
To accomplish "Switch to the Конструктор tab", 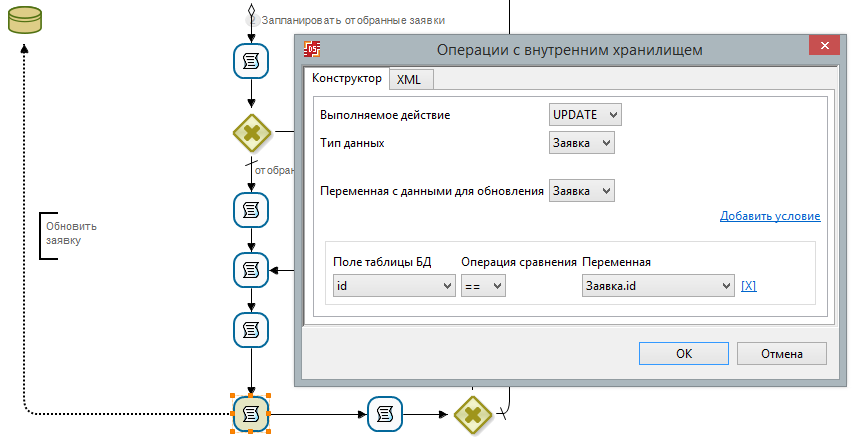I will point(346,78).
